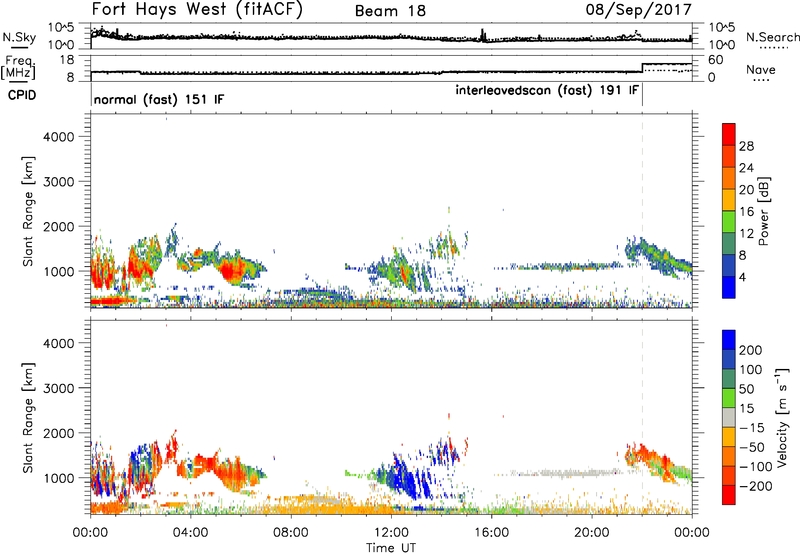Click the 'N.Sky' legend label
The height and width of the screenshot is (554, 800).
coord(19,37)
